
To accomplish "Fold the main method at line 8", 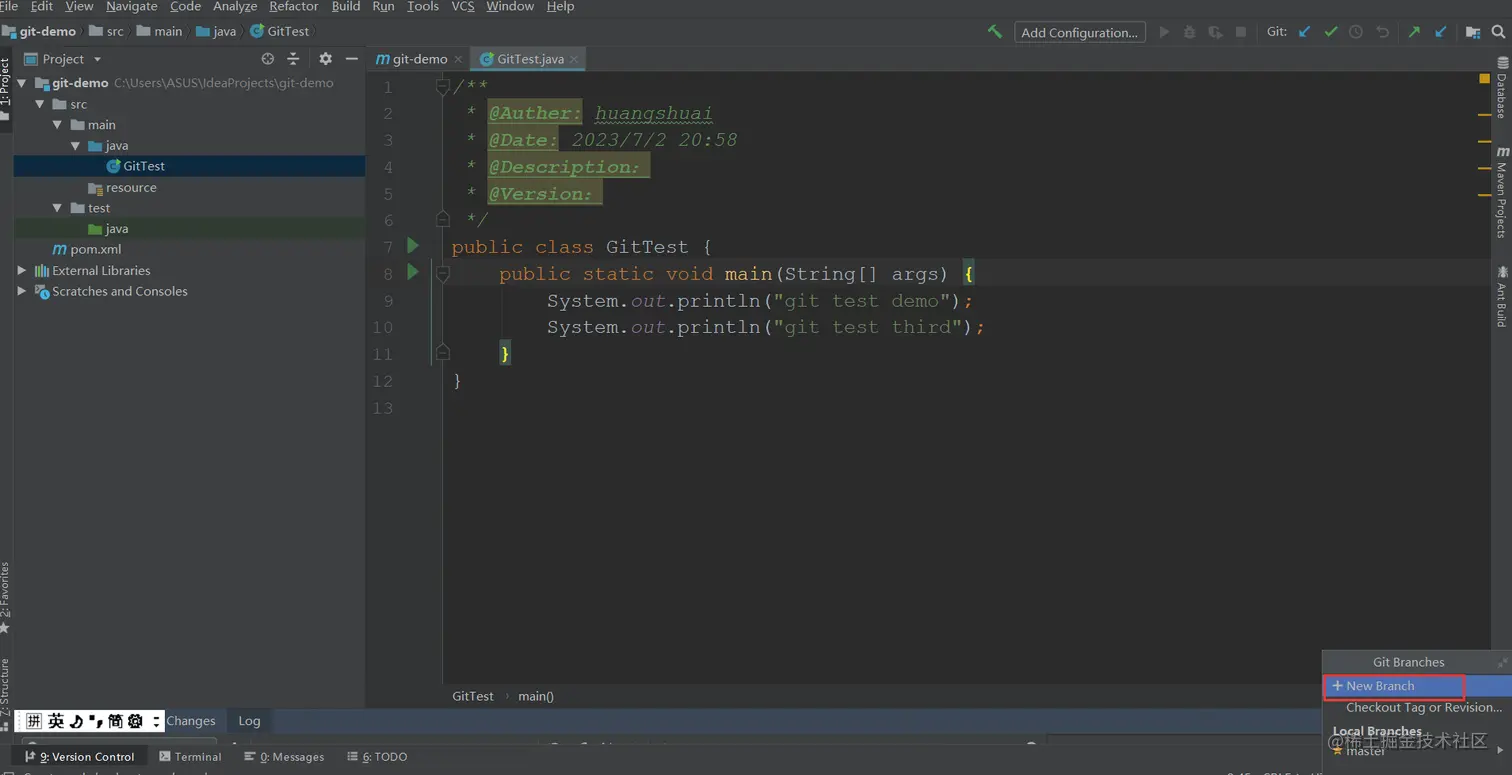I will pyautogui.click(x=443, y=273).
